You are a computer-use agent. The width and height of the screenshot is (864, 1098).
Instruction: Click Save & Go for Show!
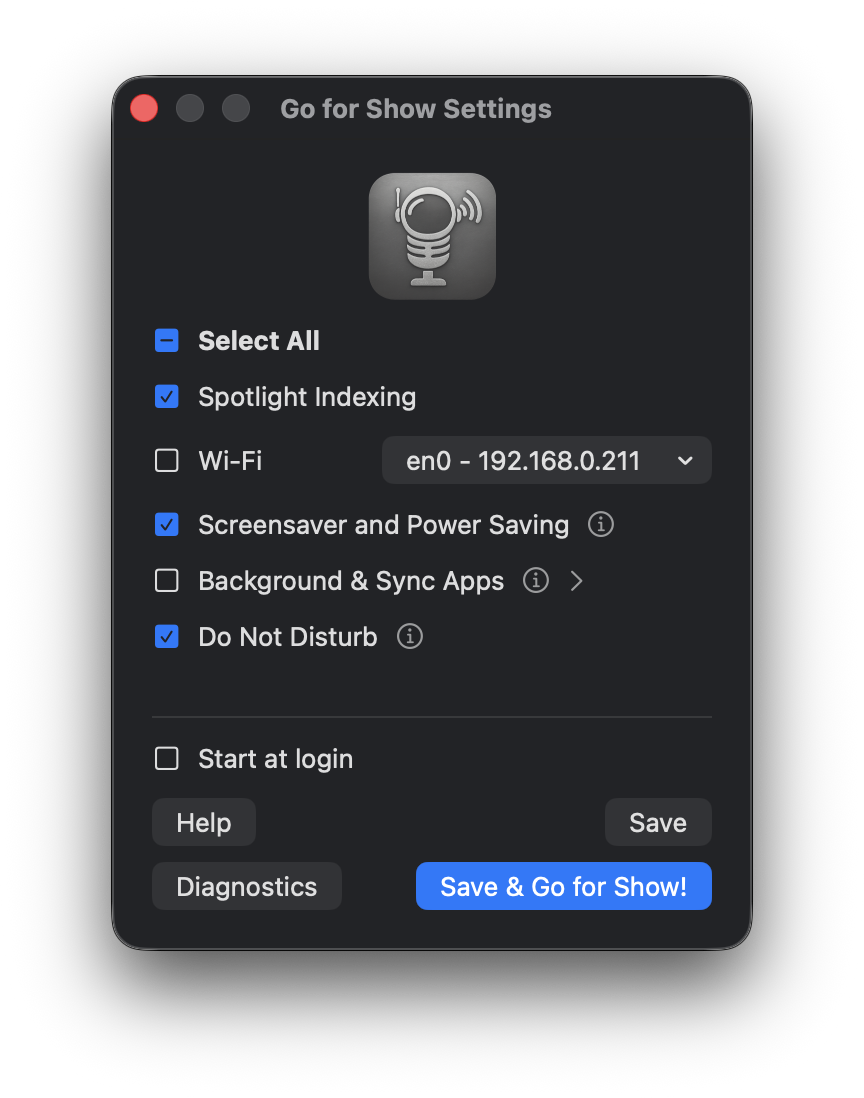[x=563, y=886]
